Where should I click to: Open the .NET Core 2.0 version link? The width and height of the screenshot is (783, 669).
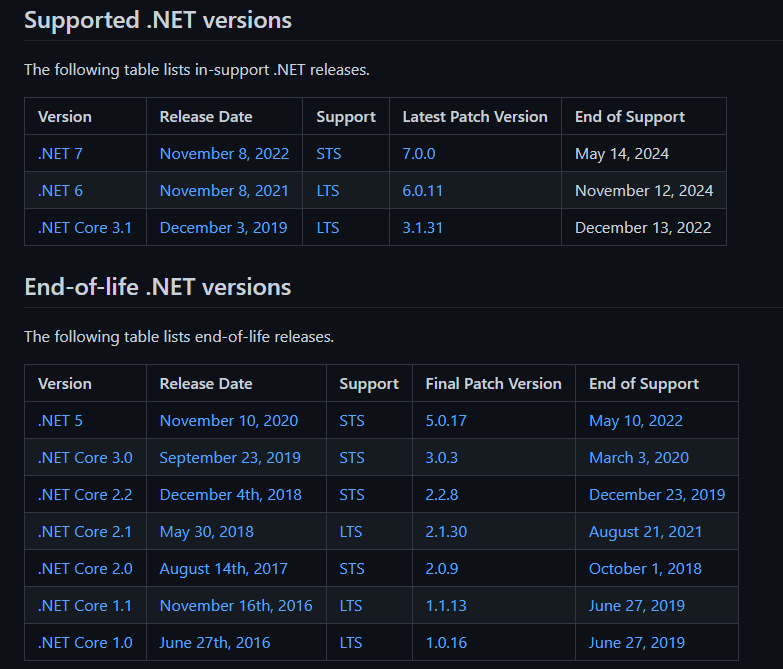tap(85, 569)
